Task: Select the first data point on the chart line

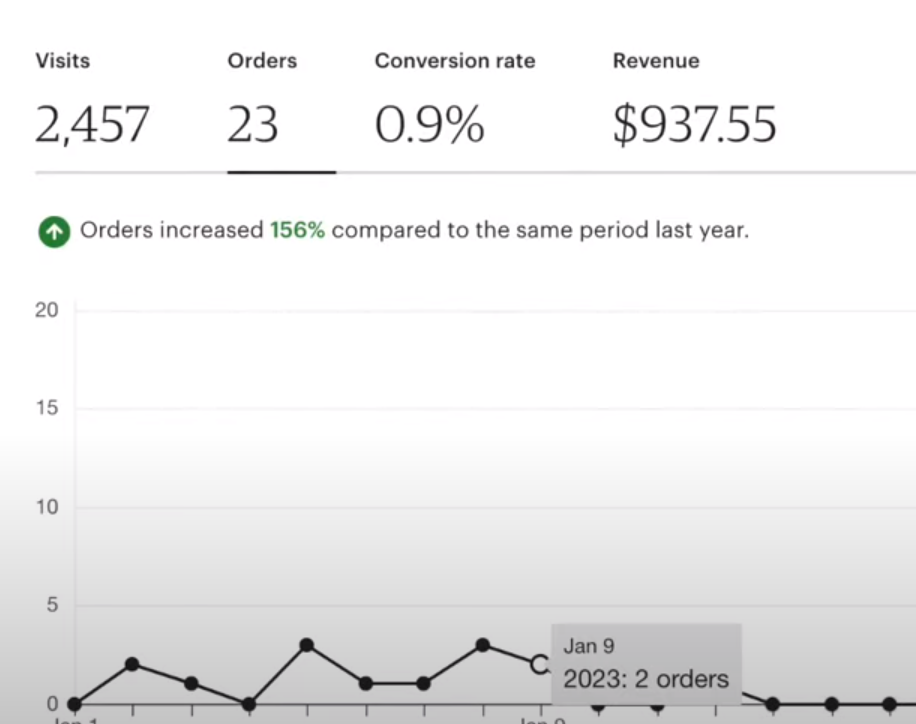Action: pos(74,704)
